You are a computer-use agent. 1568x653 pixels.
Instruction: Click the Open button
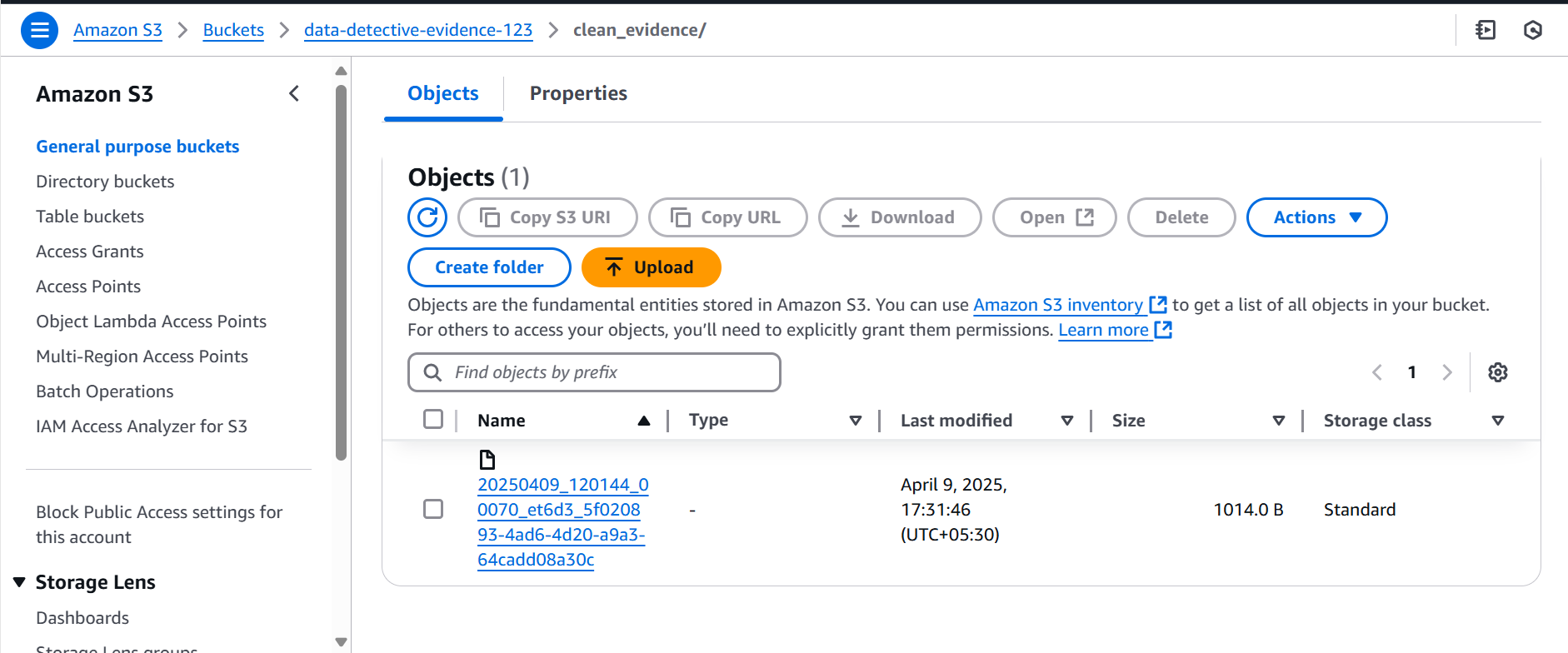1055,217
